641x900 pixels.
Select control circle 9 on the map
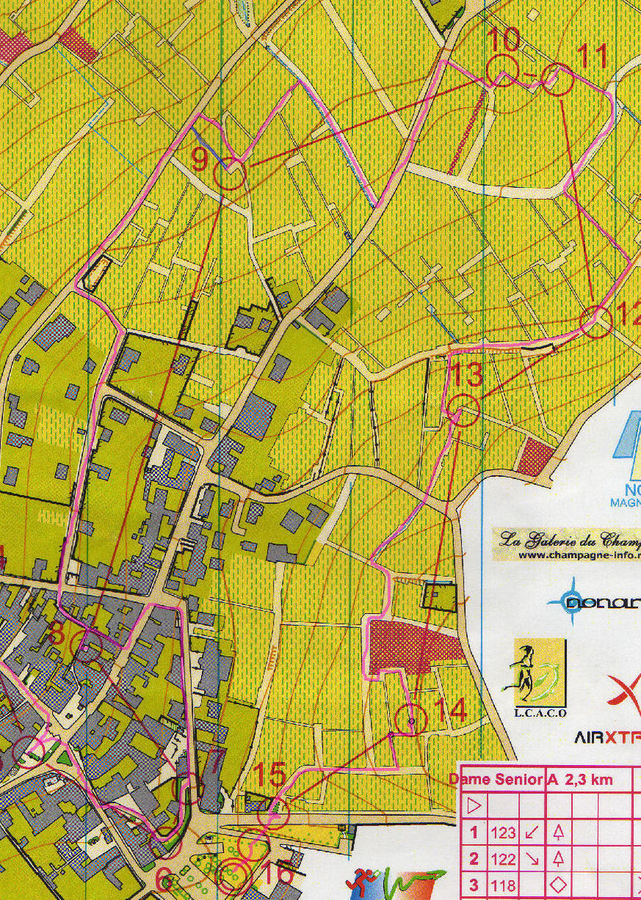(x=231, y=174)
